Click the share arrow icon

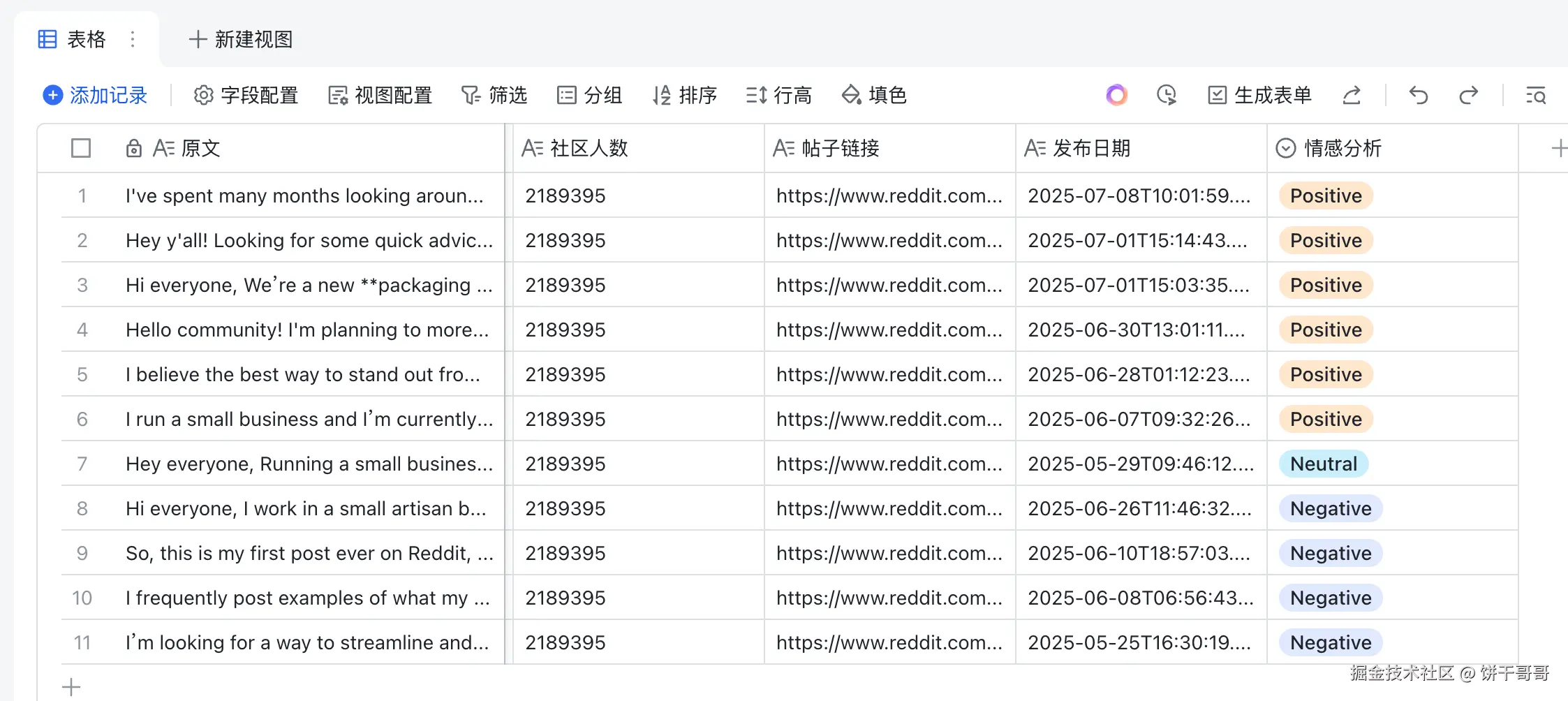pyautogui.click(x=1352, y=95)
